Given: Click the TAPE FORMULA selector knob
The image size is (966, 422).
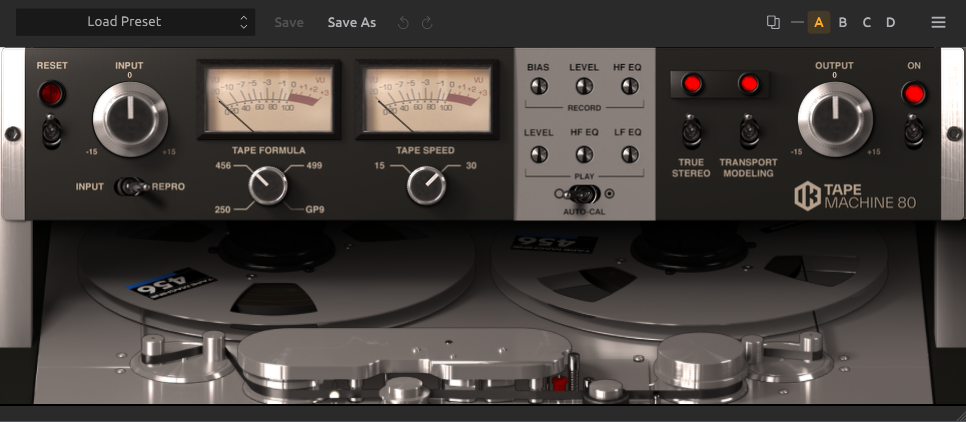Looking at the screenshot, I should [x=267, y=185].
